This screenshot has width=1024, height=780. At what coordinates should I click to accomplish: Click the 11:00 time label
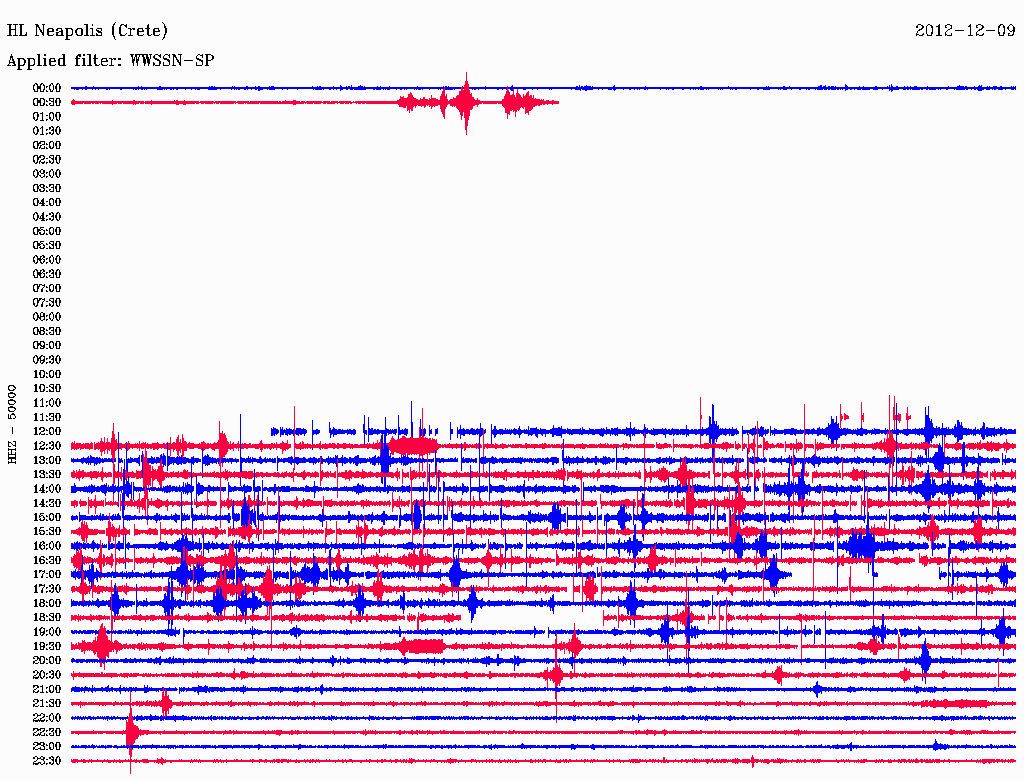pos(47,402)
